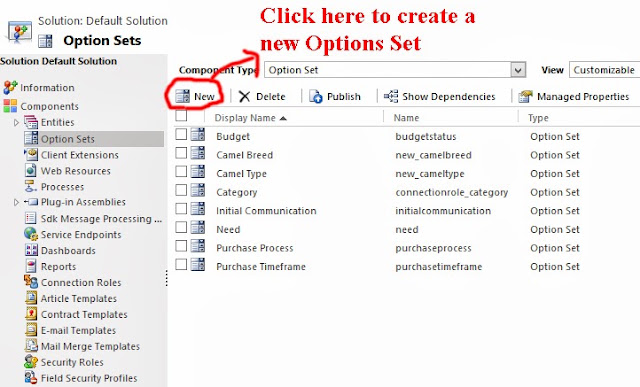640x387 pixels.
Task: Click the Entities icon
Action: coord(31,122)
